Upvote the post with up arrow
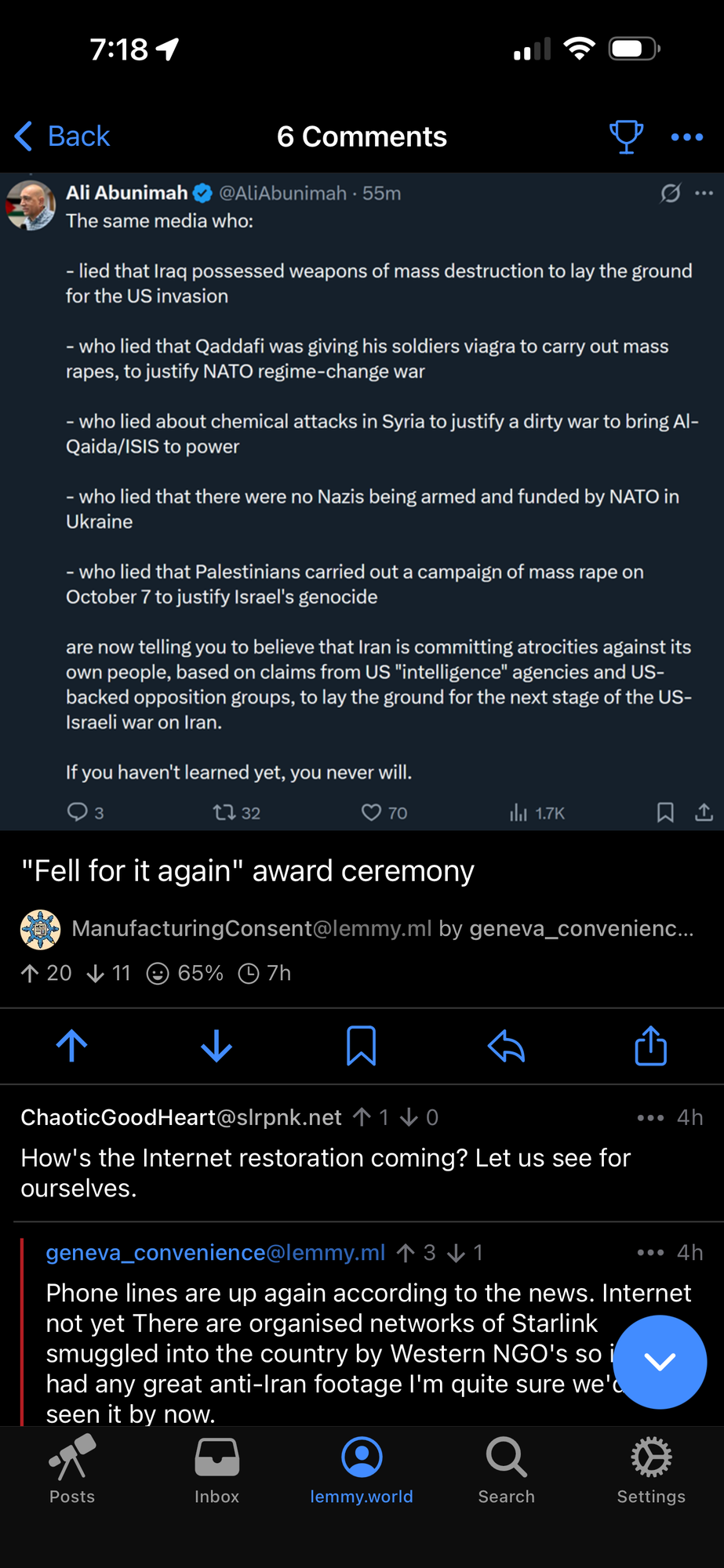Image resolution: width=724 pixels, height=1568 pixels. click(x=72, y=1047)
